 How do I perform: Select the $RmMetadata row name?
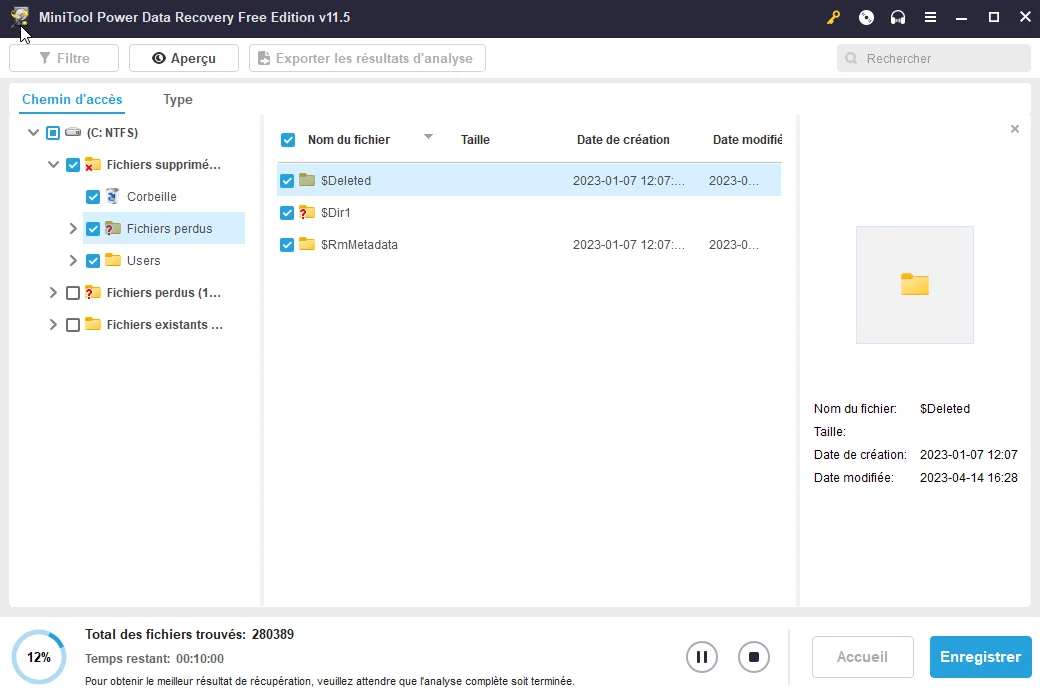click(359, 245)
